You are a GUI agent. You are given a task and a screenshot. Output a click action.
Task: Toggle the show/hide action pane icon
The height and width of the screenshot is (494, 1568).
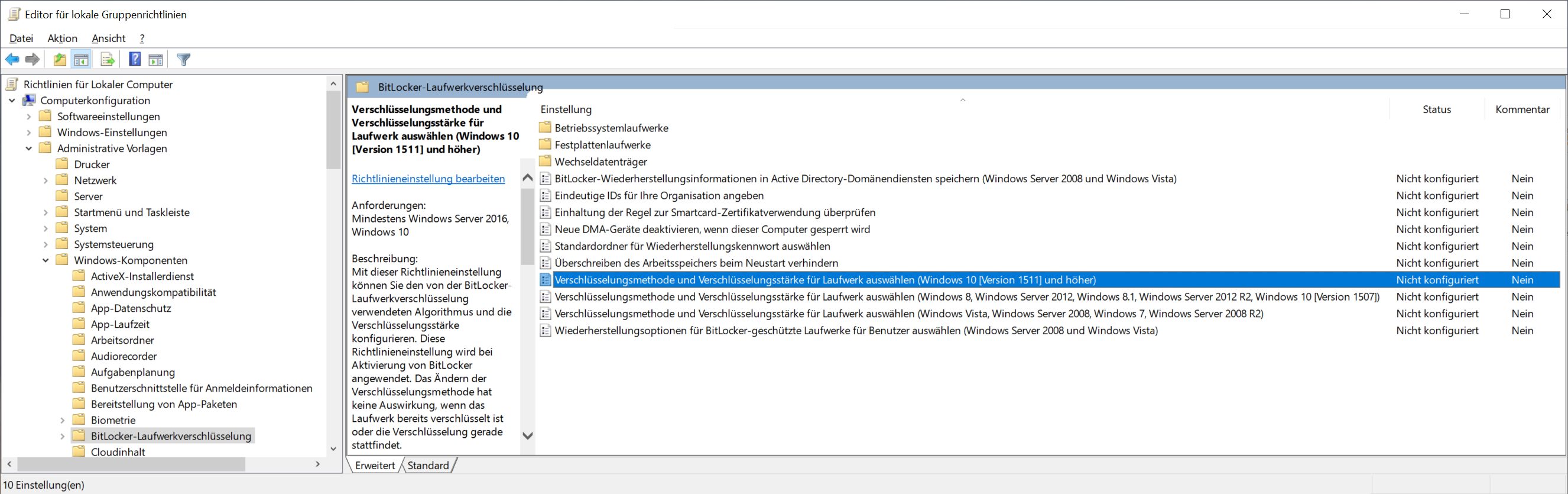pos(157,60)
